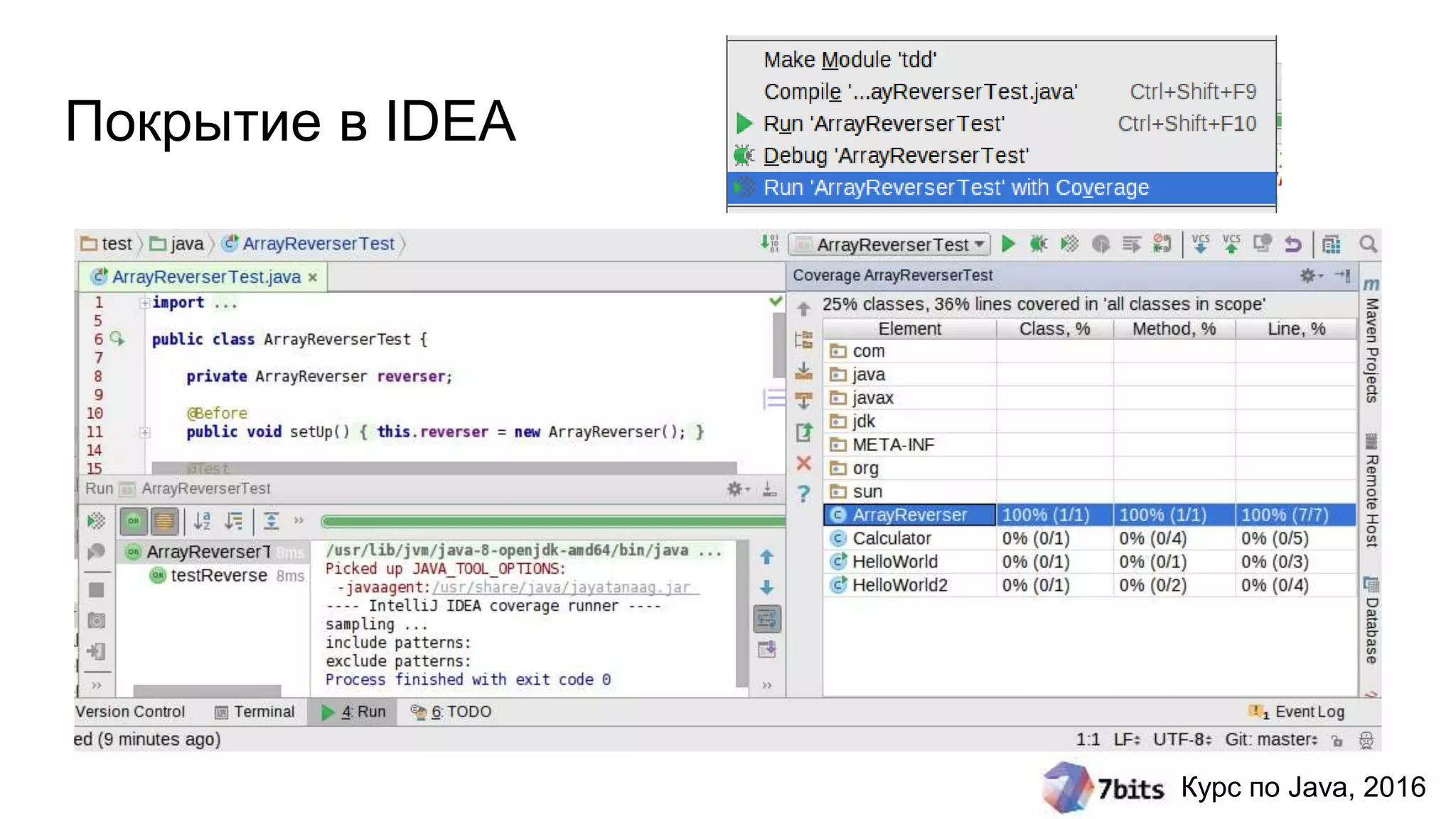Image resolution: width=1456 pixels, height=819 pixels.
Task: Close coverage suite with red X icon
Action: [803, 463]
